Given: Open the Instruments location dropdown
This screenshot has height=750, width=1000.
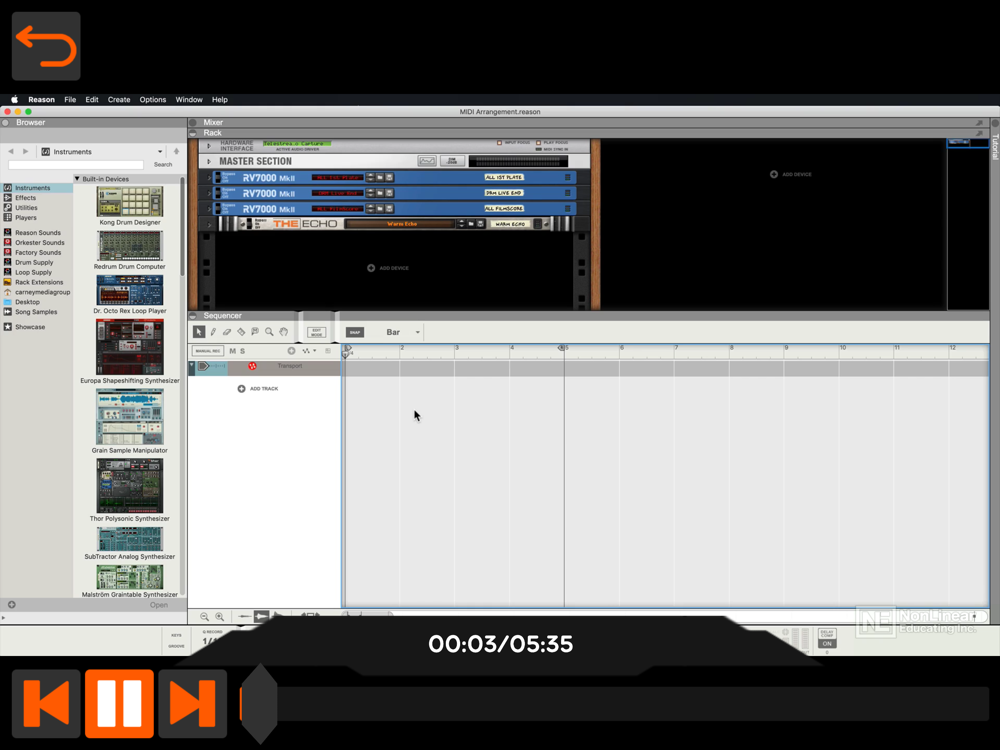Looking at the screenshot, I should [x=102, y=152].
